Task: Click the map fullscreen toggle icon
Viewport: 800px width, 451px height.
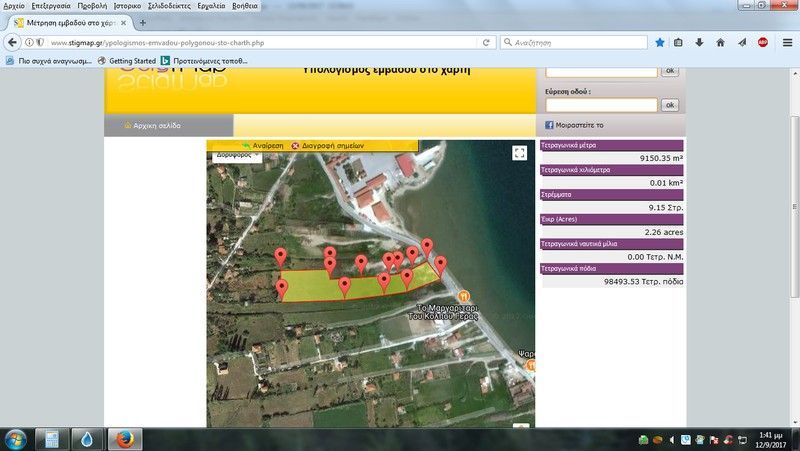Action: pos(519,153)
